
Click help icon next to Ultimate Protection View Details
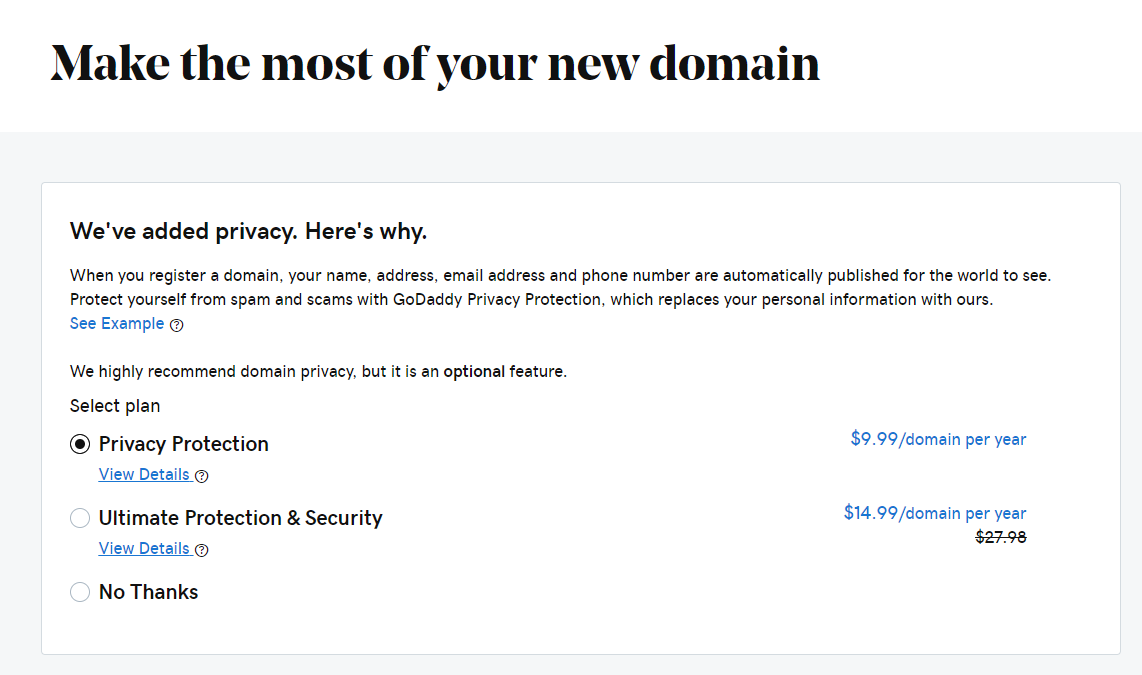pyautogui.click(x=202, y=550)
